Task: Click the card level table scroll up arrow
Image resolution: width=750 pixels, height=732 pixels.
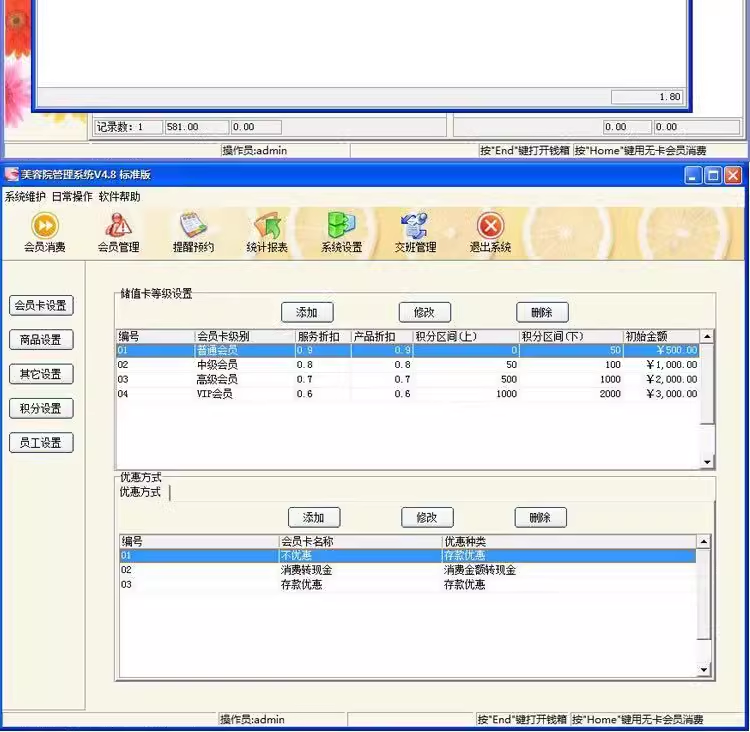Action: pyautogui.click(x=707, y=337)
